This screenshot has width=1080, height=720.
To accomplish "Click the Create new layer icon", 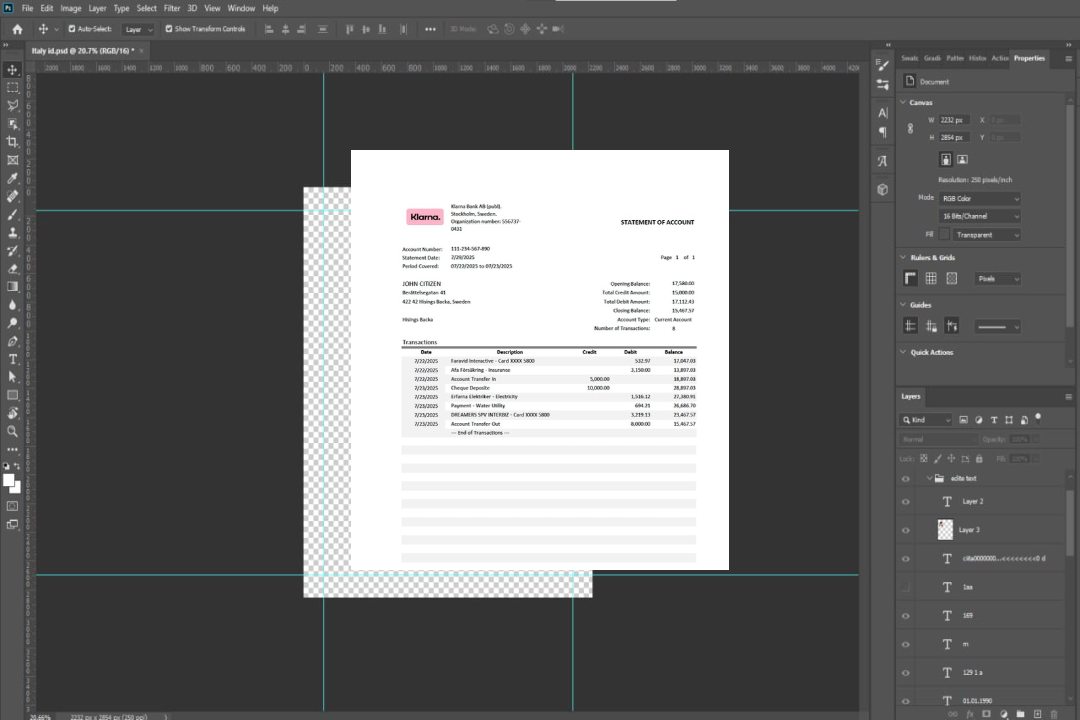I will (x=1037, y=714).
